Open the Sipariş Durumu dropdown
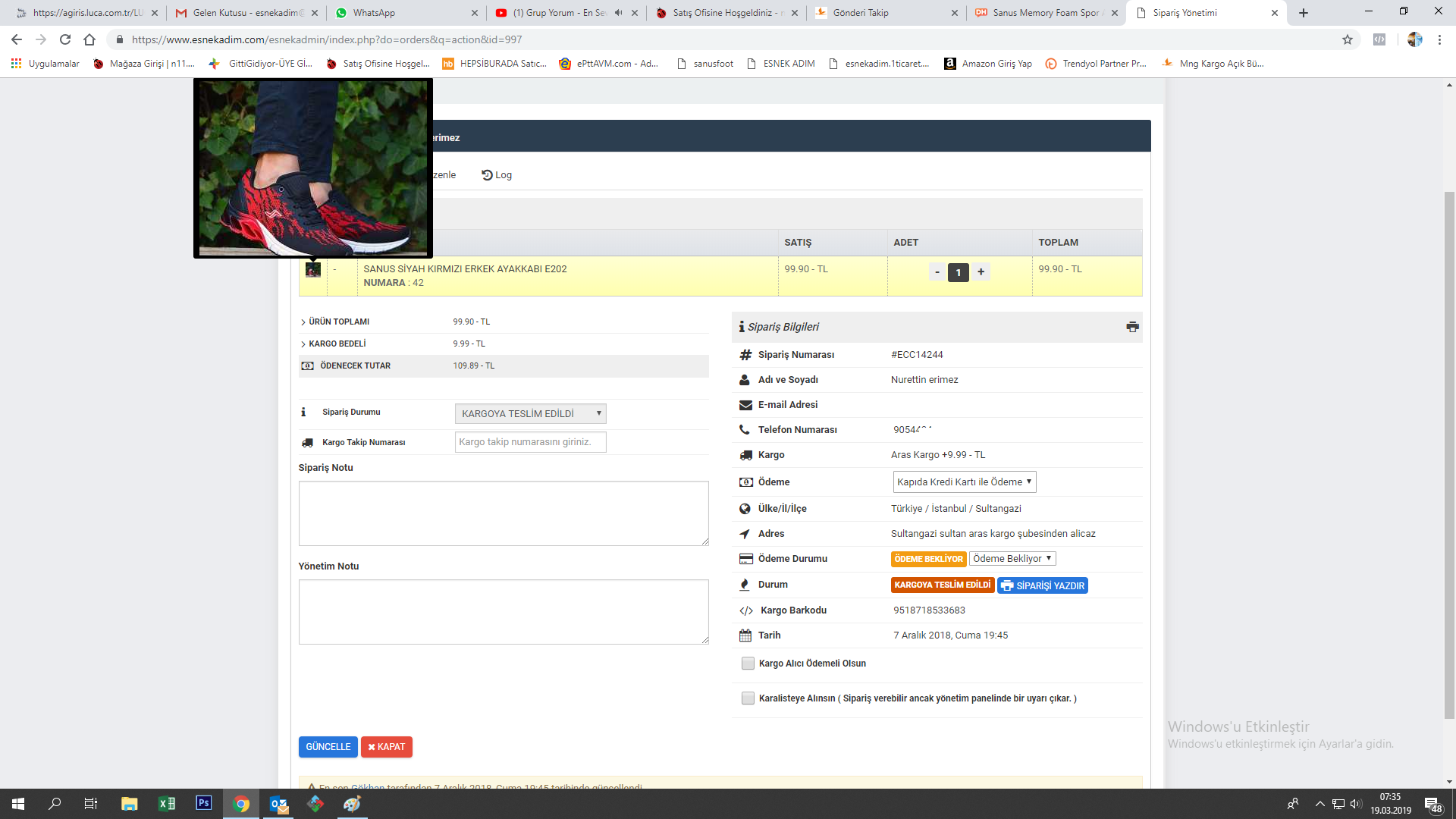 (530, 413)
